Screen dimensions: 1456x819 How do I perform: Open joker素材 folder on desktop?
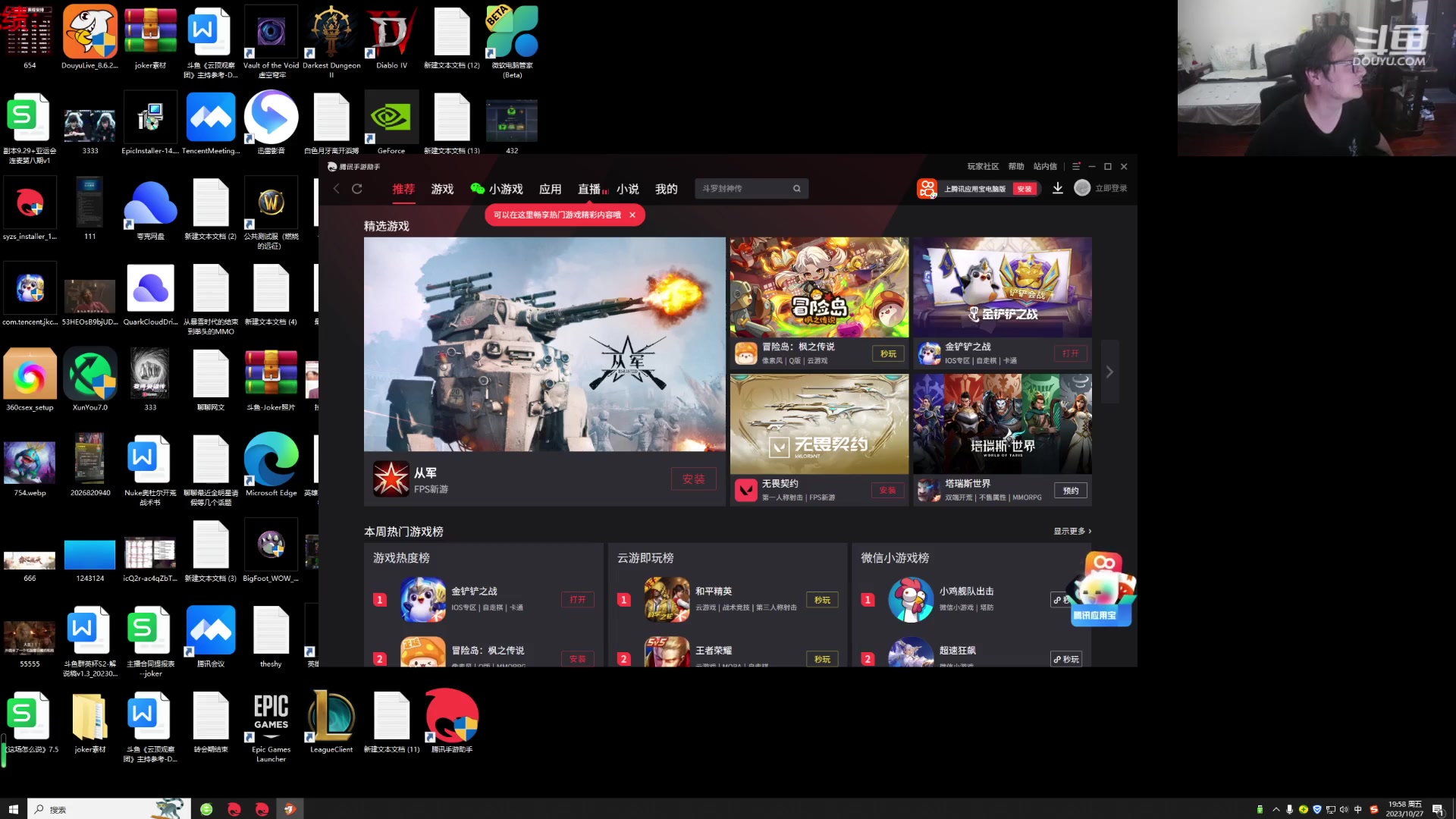tap(90, 722)
